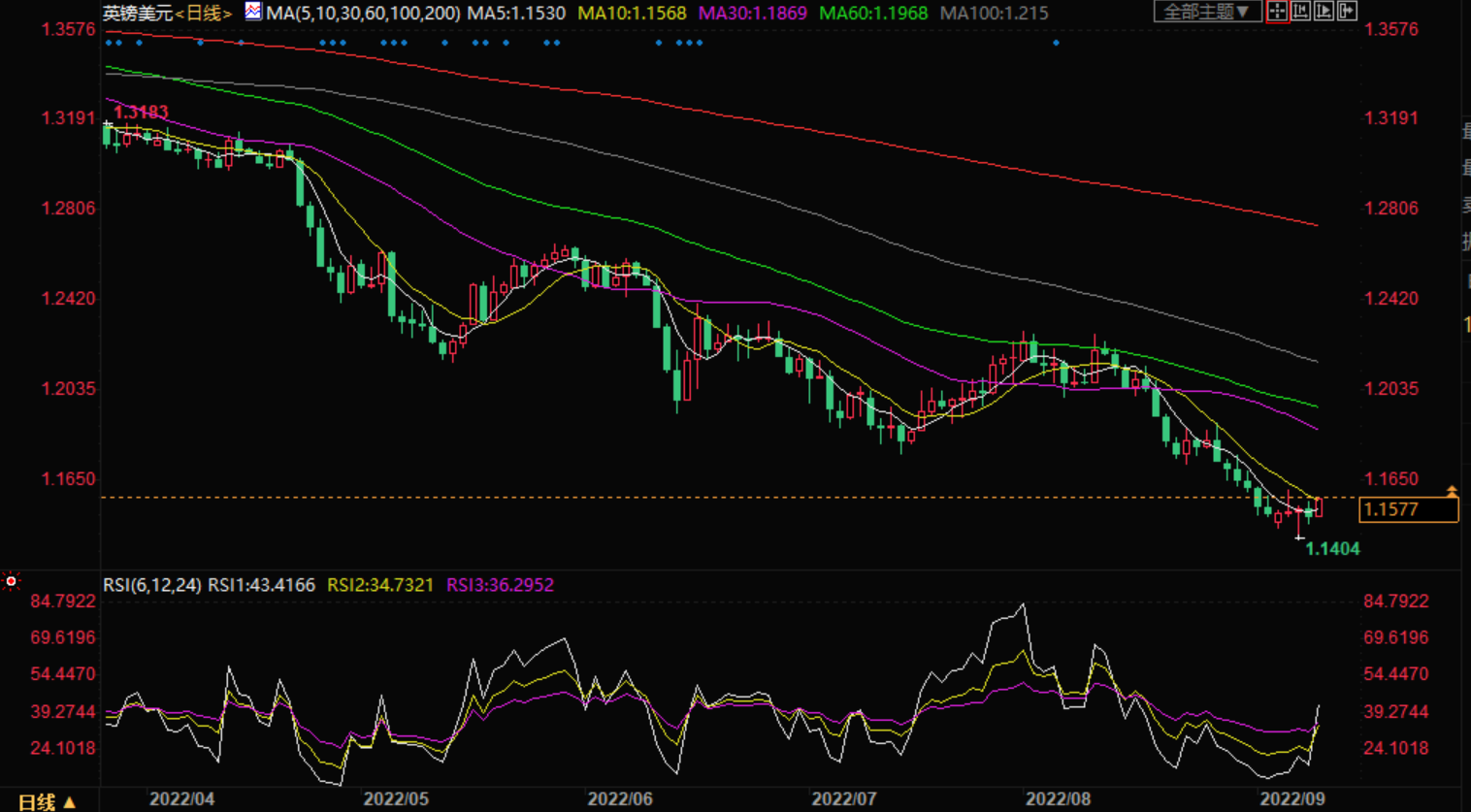Click the 2022/04 date on the time axis
Screen dimensions: 1471x812
tap(181, 799)
